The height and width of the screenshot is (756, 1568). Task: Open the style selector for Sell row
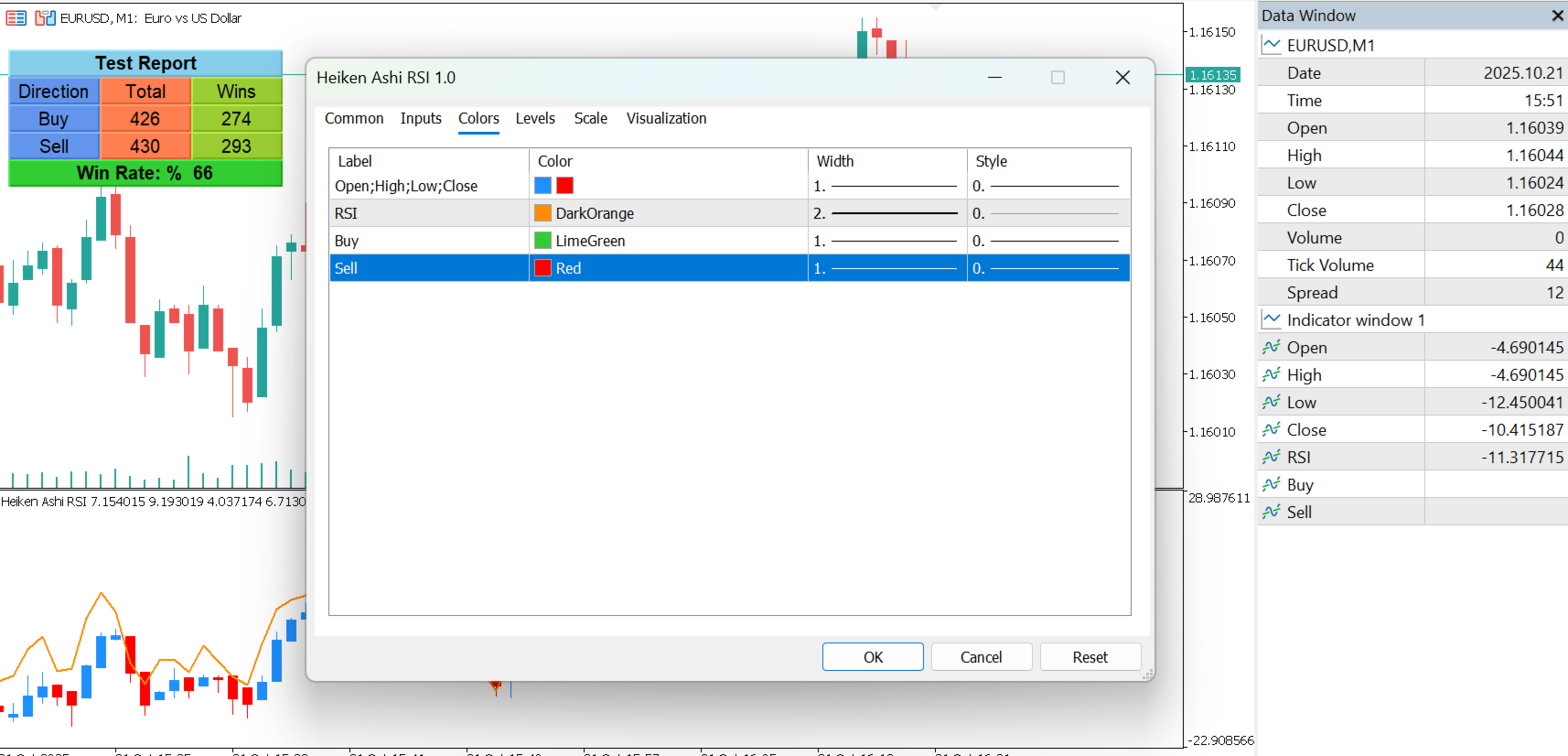tap(1048, 268)
